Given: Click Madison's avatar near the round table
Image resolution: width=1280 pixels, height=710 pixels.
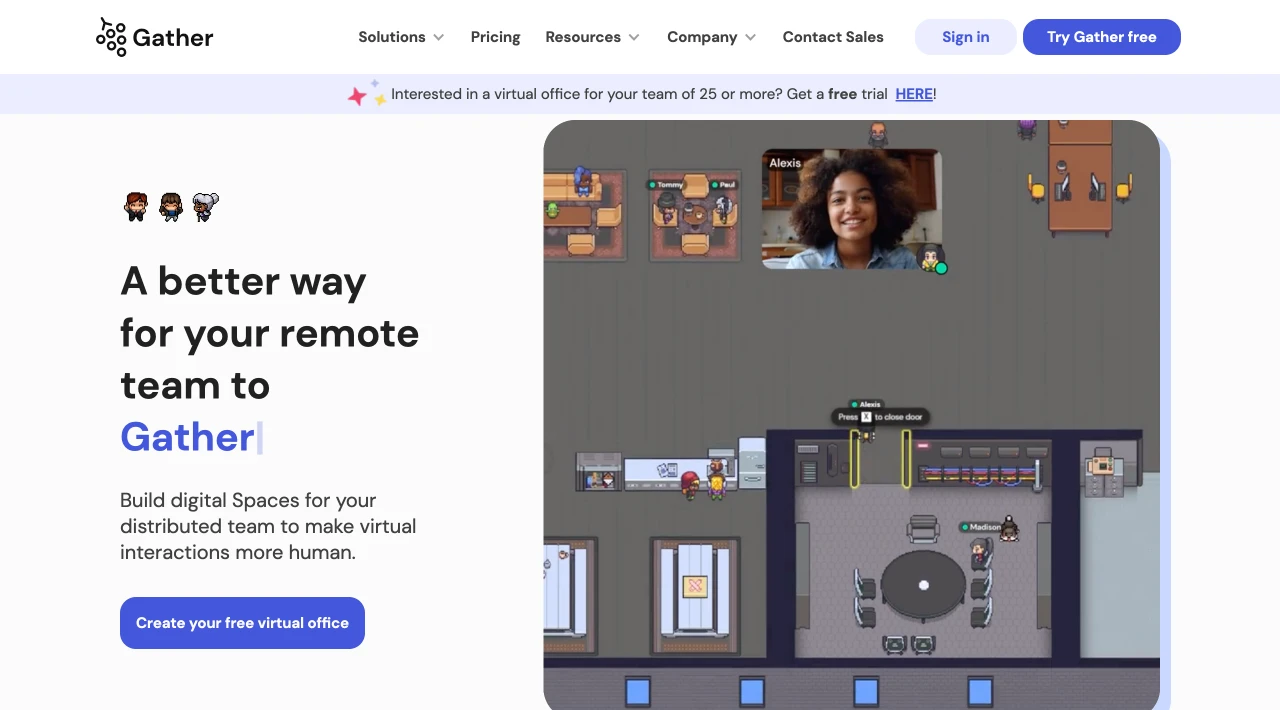Looking at the screenshot, I should point(1009,528).
